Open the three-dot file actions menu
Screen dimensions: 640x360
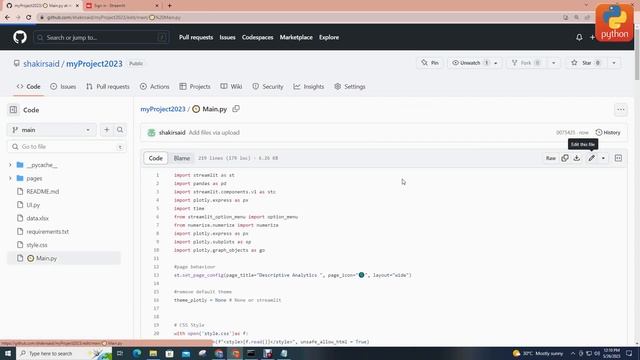[621, 109]
